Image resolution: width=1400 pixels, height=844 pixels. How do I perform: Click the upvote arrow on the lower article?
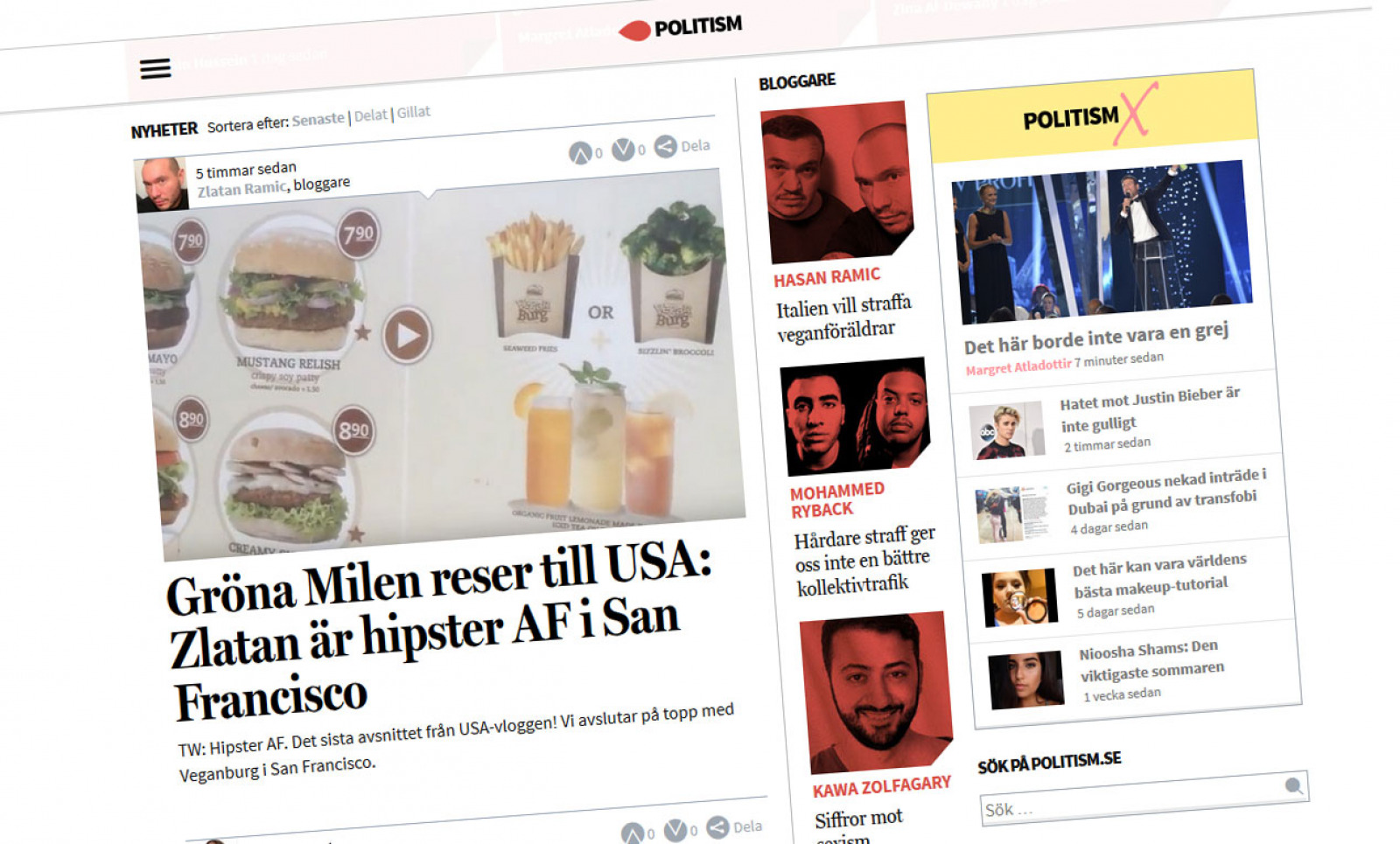(633, 834)
